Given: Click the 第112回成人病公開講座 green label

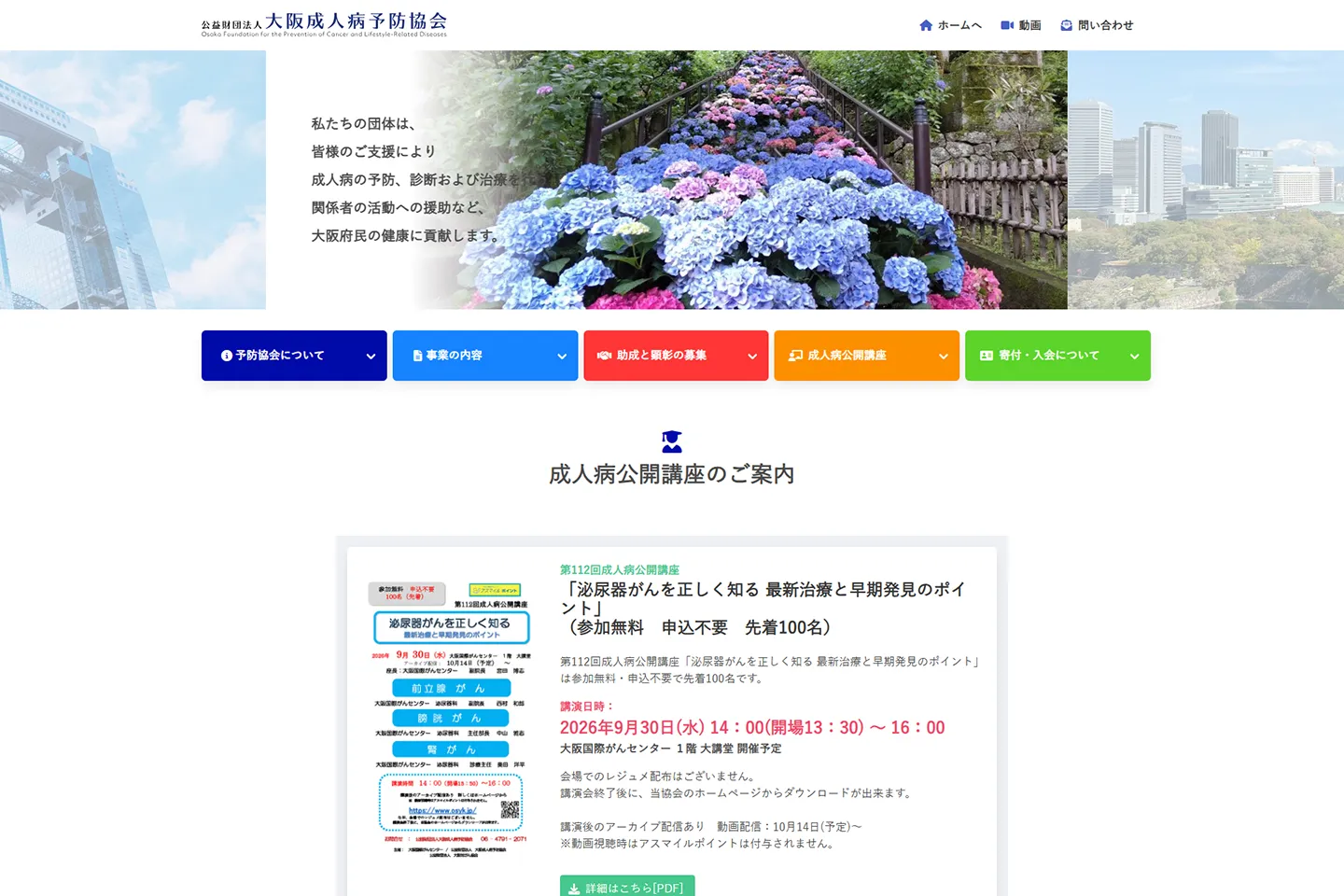Looking at the screenshot, I should [620, 569].
